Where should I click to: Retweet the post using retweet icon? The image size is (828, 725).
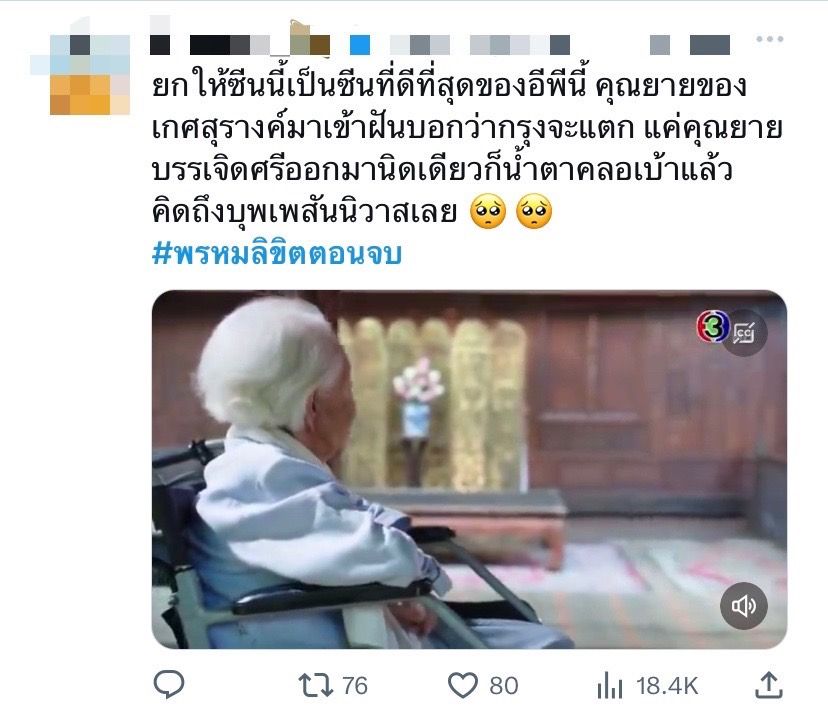point(315,685)
